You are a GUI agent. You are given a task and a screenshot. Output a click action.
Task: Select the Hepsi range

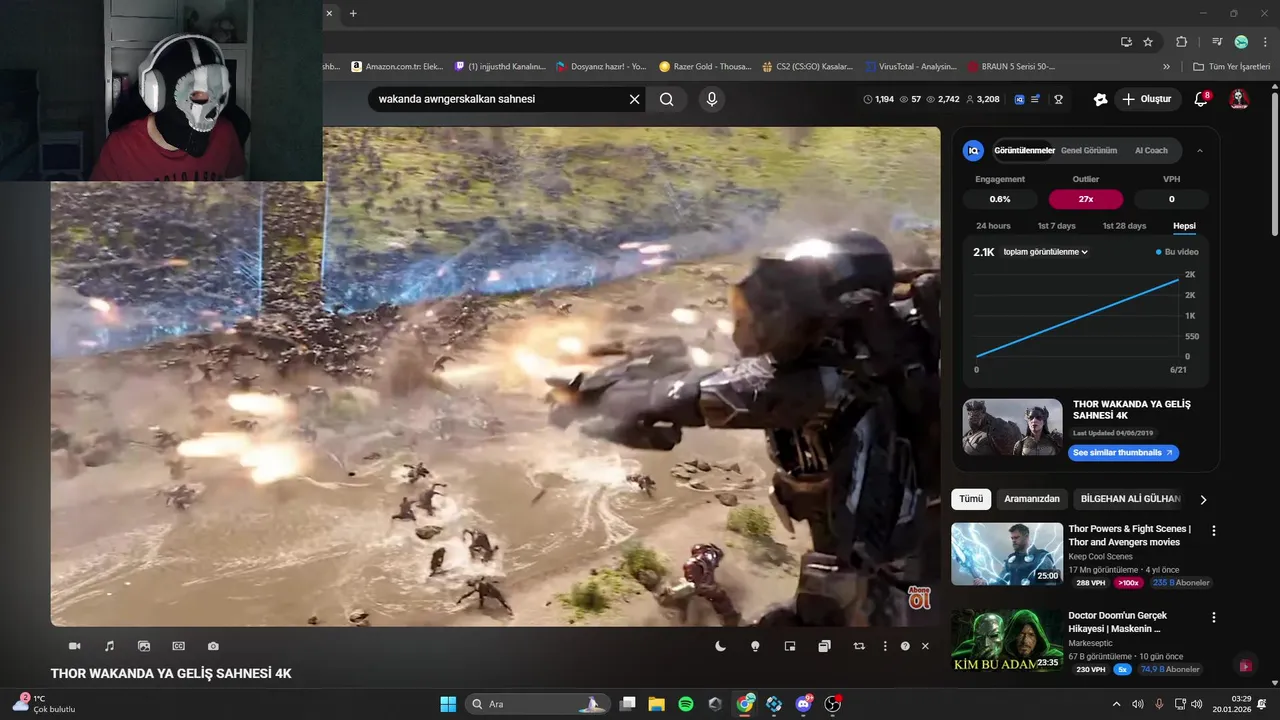1184,226
